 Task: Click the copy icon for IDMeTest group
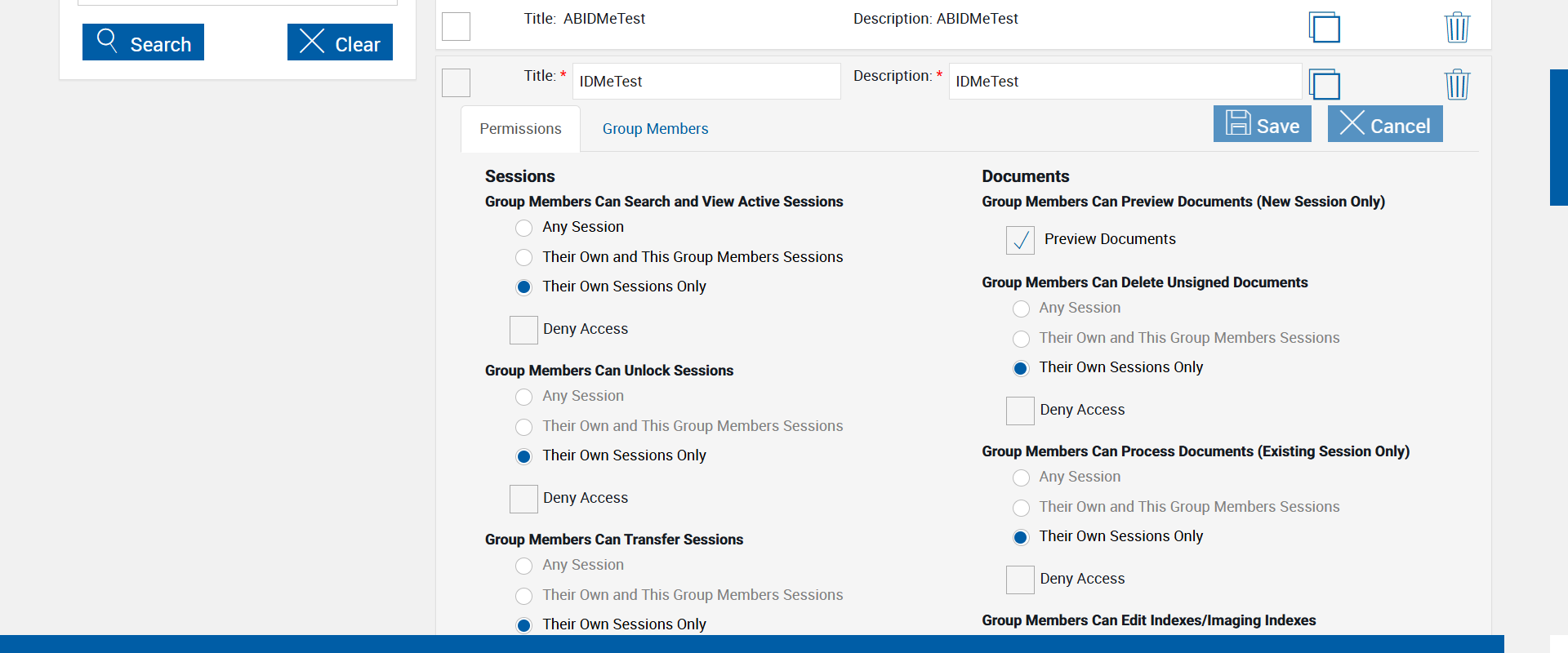pos(1324,84)
